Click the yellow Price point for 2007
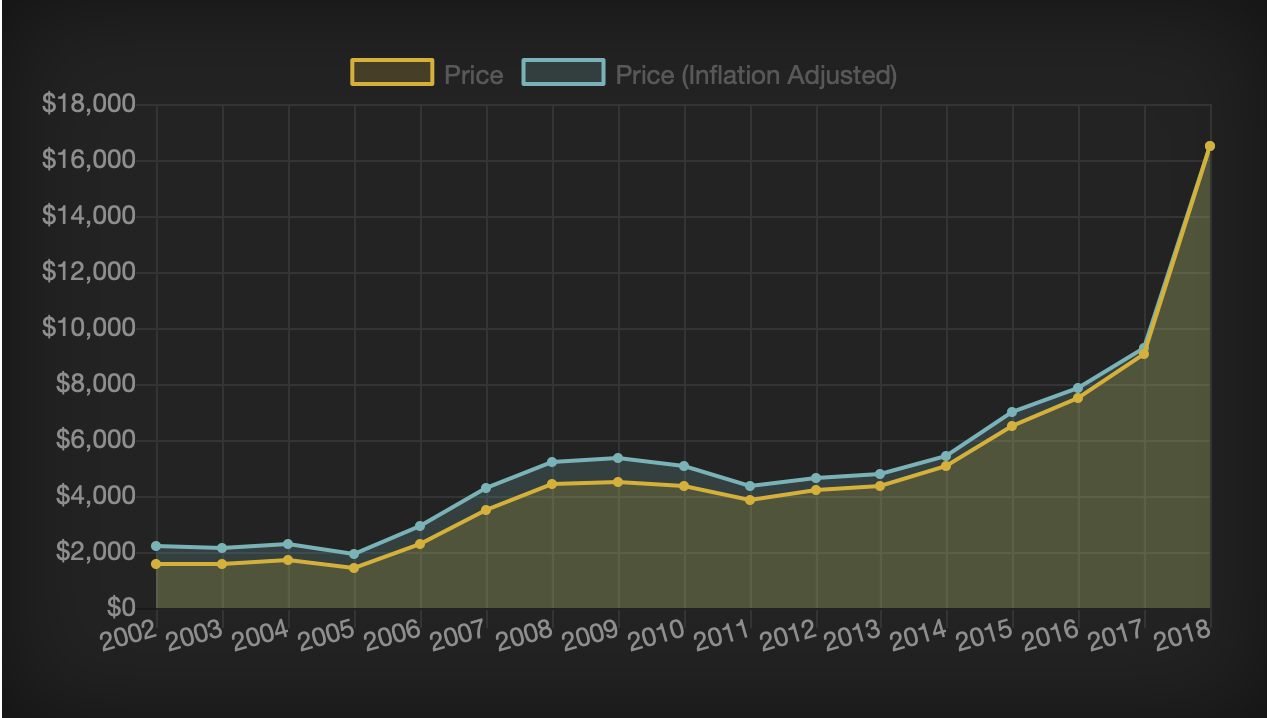This screenshot has height=718, width=1270. point(486,510)
